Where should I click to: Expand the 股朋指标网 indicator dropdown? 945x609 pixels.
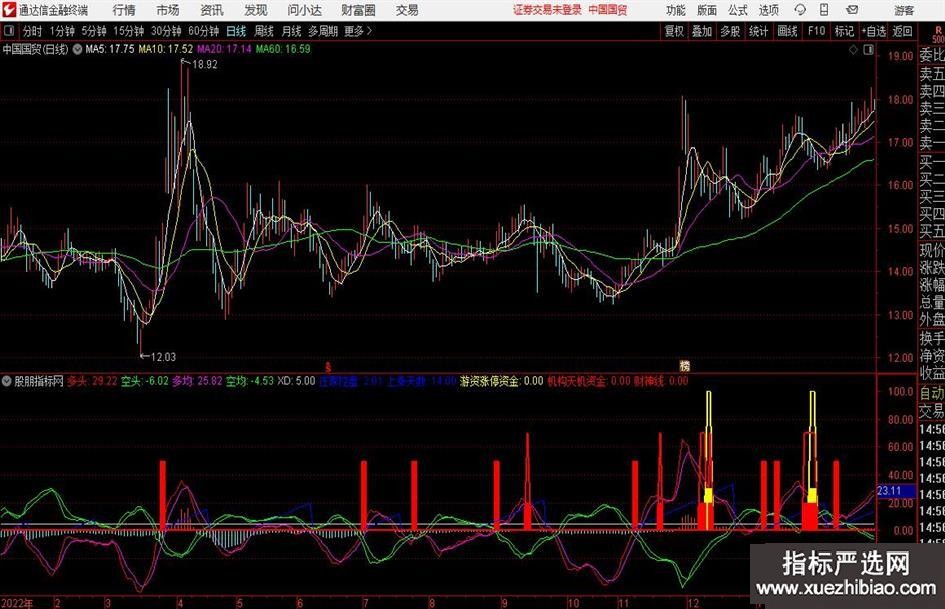pyautogui.click(x=7, y=381)
